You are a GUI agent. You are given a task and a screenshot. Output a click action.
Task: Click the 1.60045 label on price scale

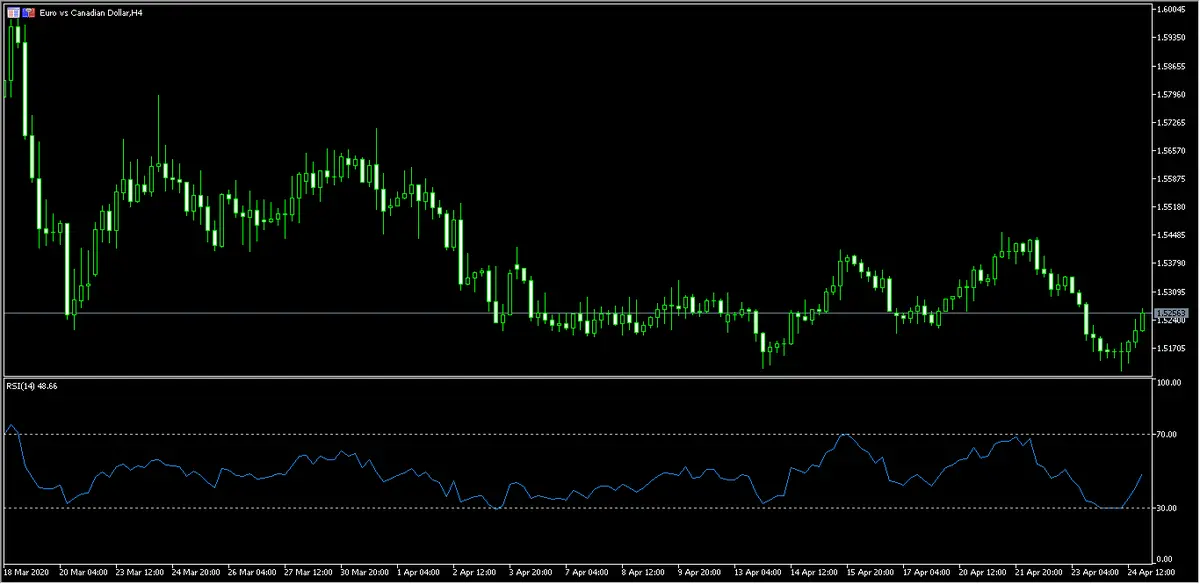click(x=1170, y=10)
